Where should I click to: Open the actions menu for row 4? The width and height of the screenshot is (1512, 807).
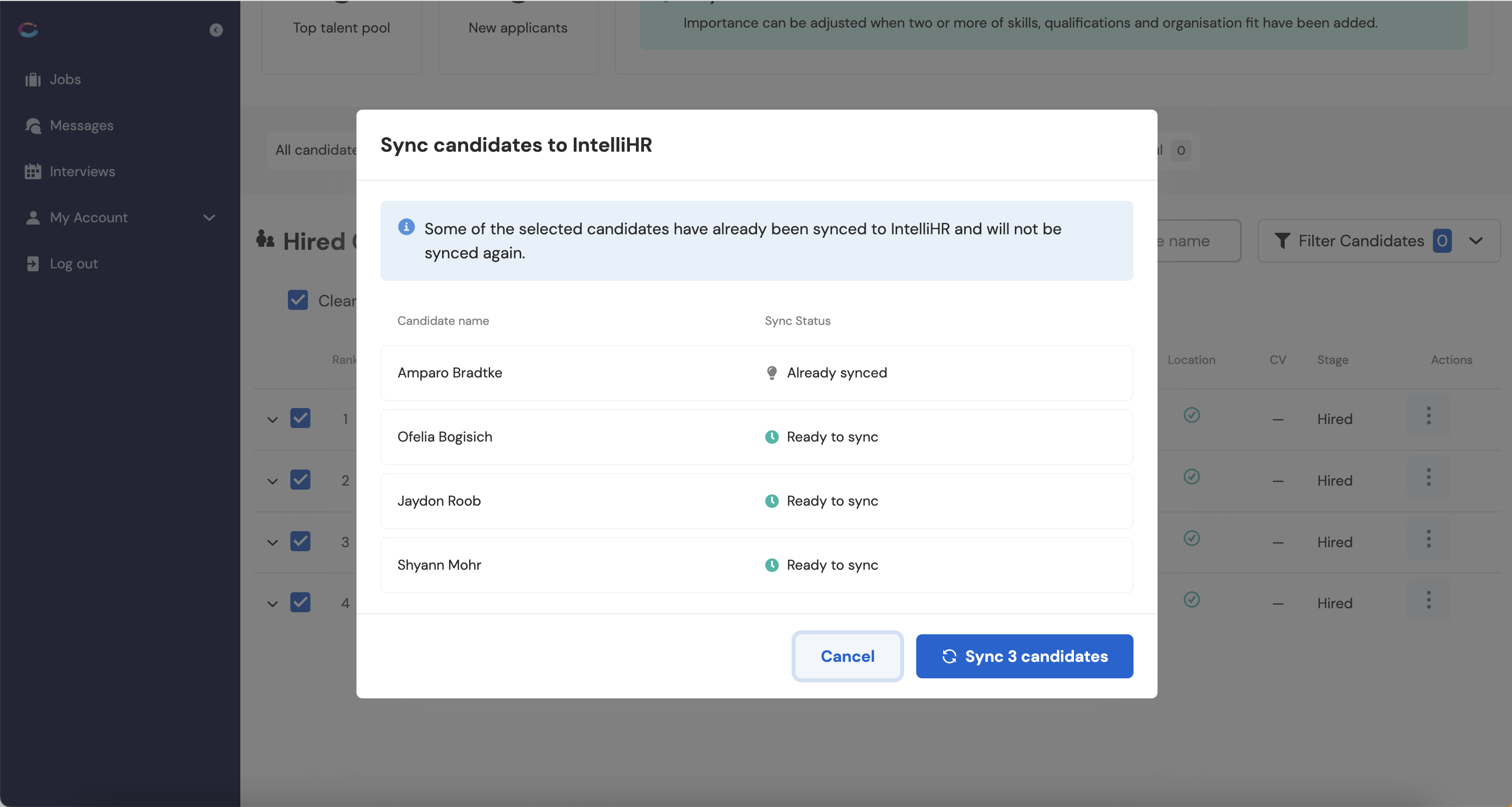tap(1429, 600)
